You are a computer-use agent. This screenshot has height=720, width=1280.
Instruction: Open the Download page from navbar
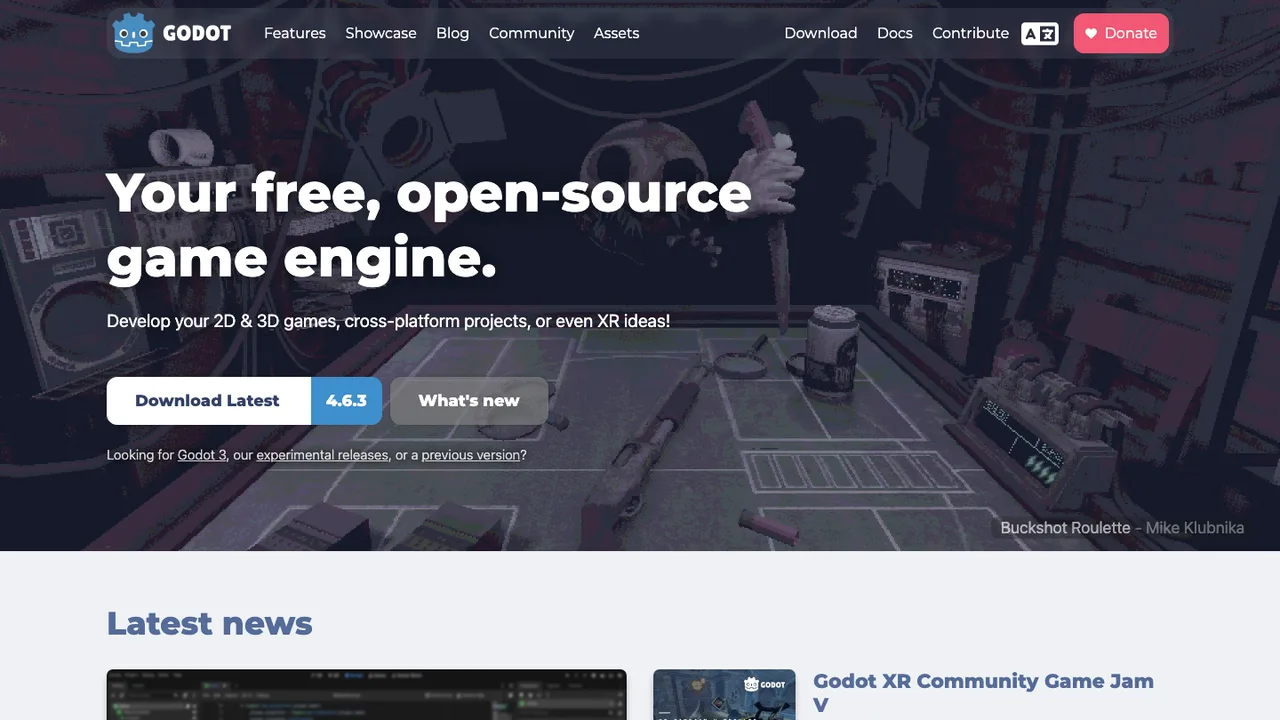coord(820,33)
